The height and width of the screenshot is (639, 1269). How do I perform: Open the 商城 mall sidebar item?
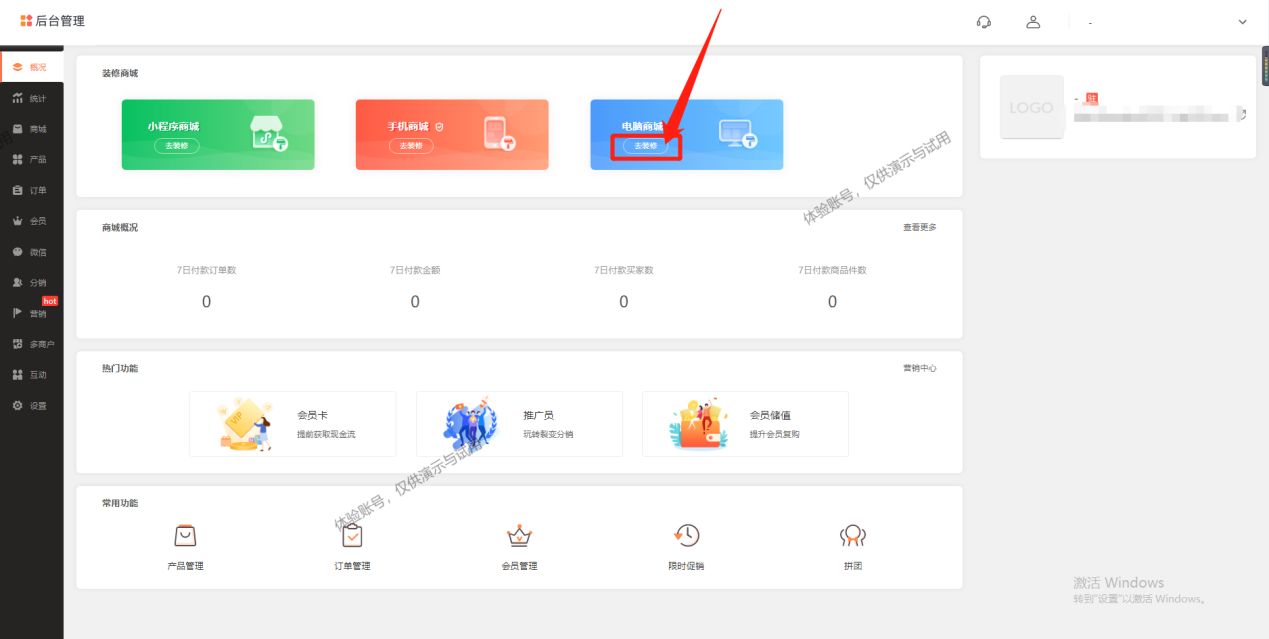(x=31, y=129)
